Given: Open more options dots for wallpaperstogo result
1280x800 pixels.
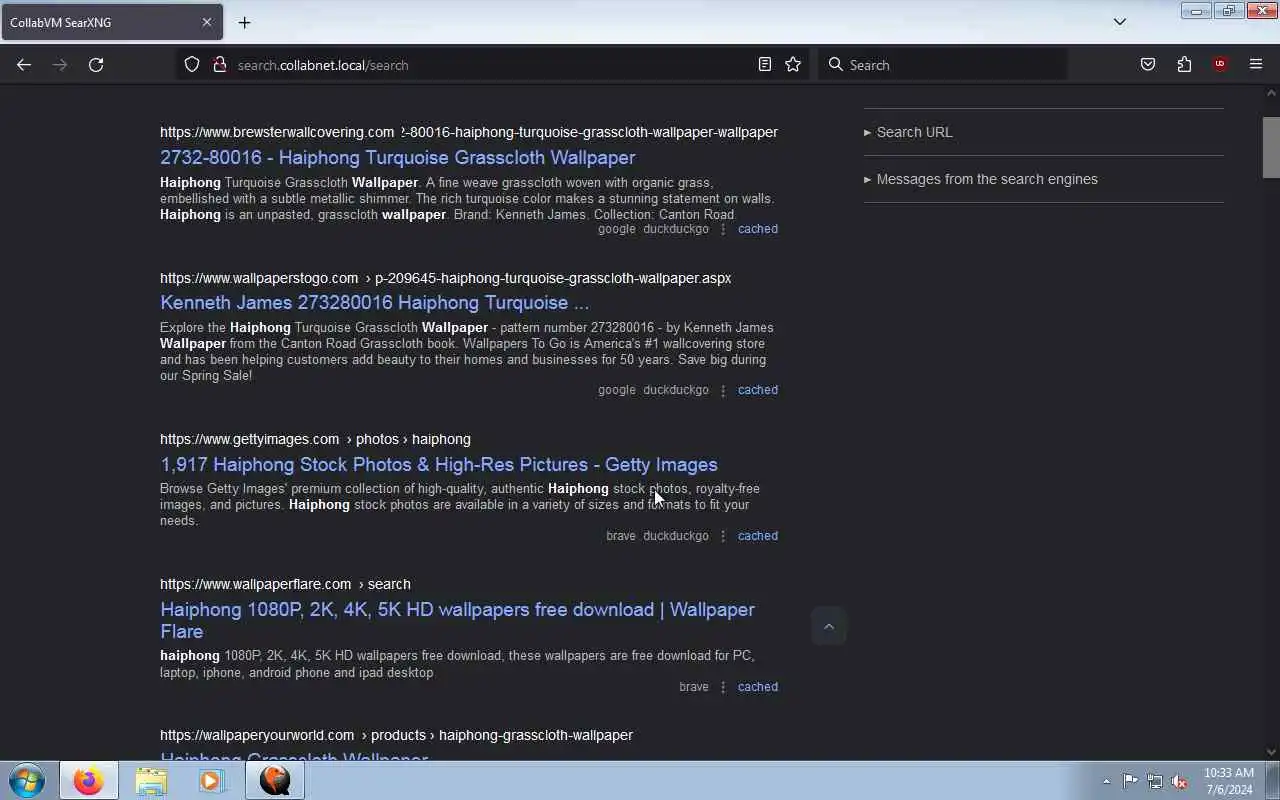Looking at the screenshot, I should click(x=723, y=390).
